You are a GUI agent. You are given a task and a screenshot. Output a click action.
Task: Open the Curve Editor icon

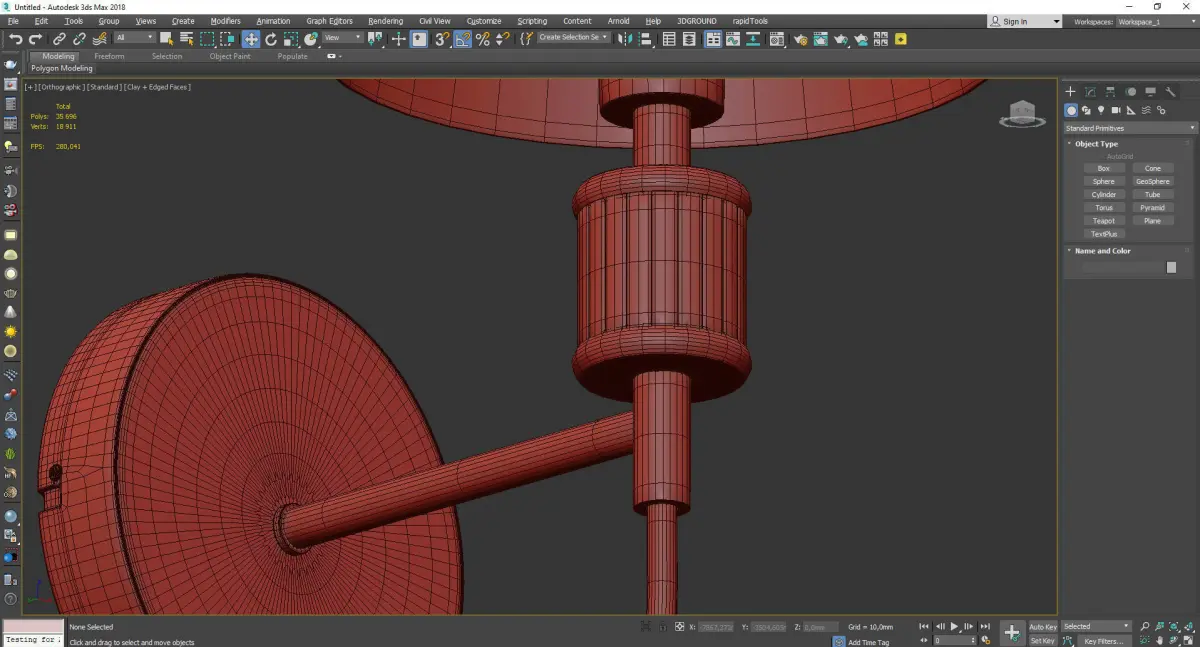[732, 39]
